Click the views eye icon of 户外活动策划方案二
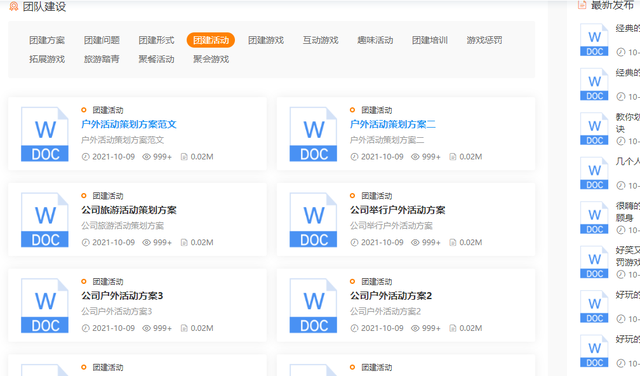The height and width of the screenshot is (376, 640). click(x=415, y=157)
